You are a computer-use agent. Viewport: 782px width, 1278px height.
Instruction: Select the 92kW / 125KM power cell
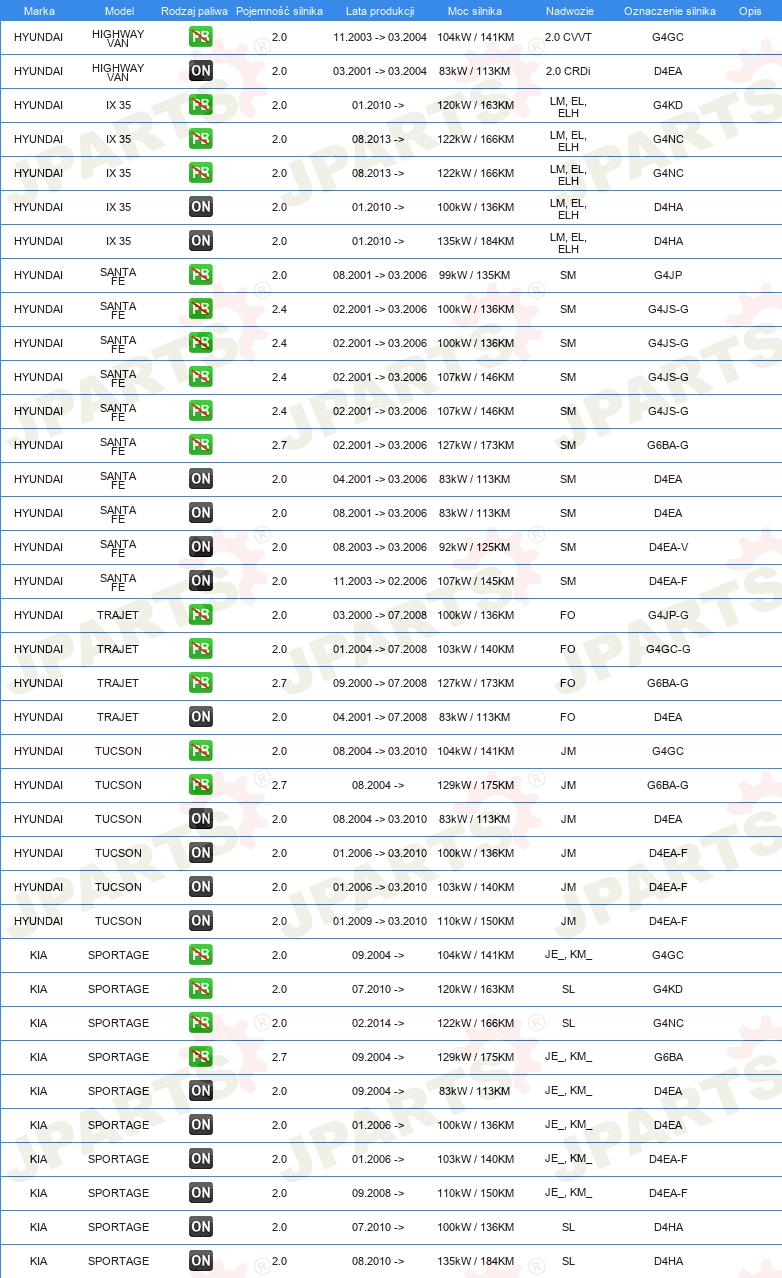point(475,547)
